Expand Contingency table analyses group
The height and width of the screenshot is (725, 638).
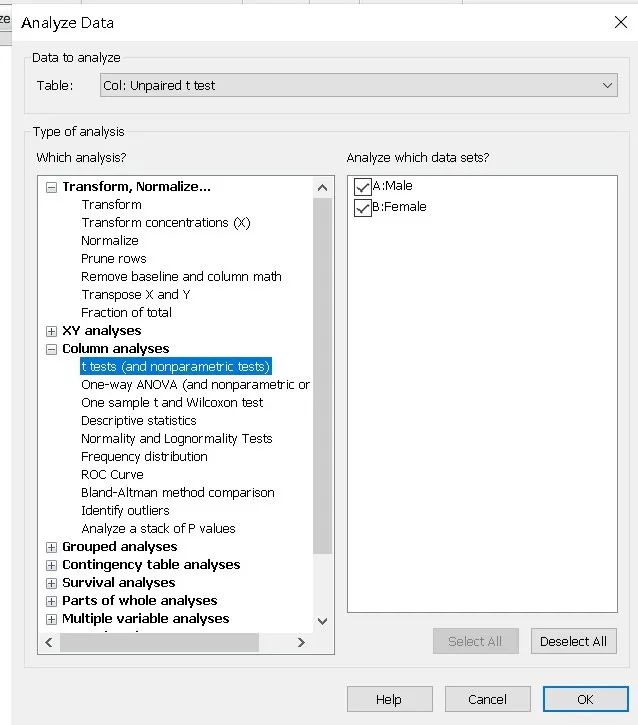click(51, 565)
